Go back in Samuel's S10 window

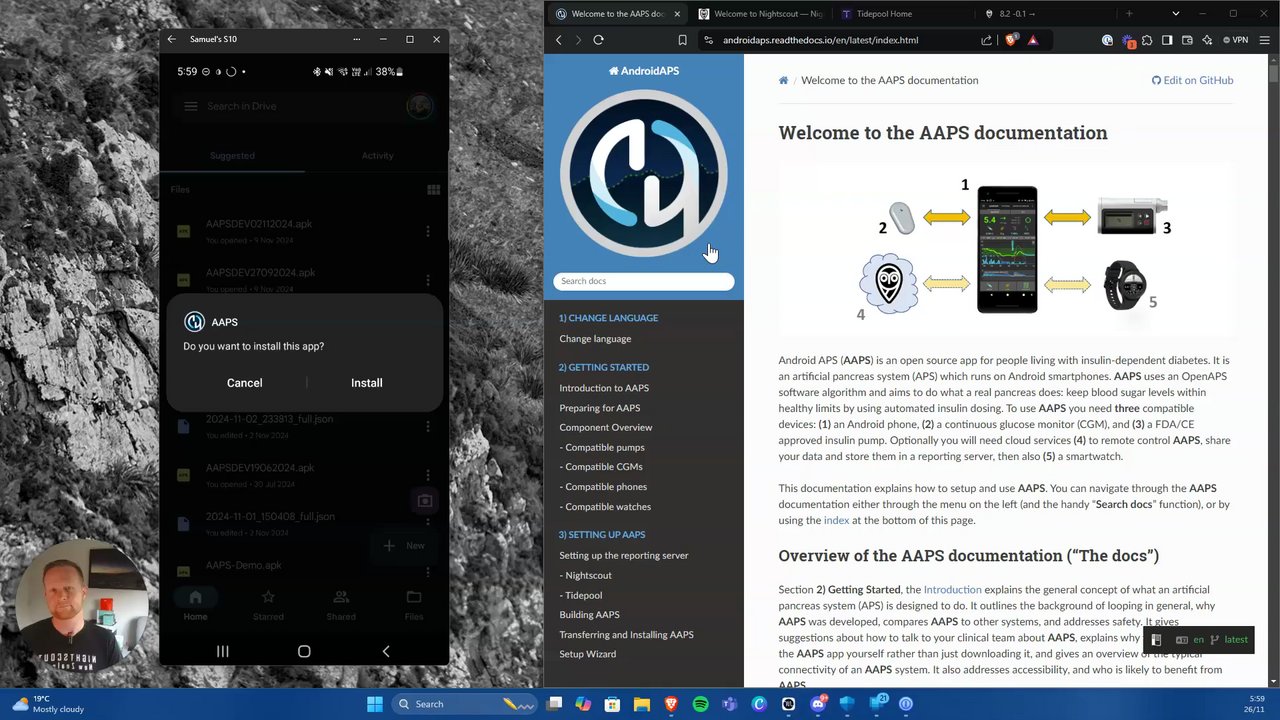(171, 39)
